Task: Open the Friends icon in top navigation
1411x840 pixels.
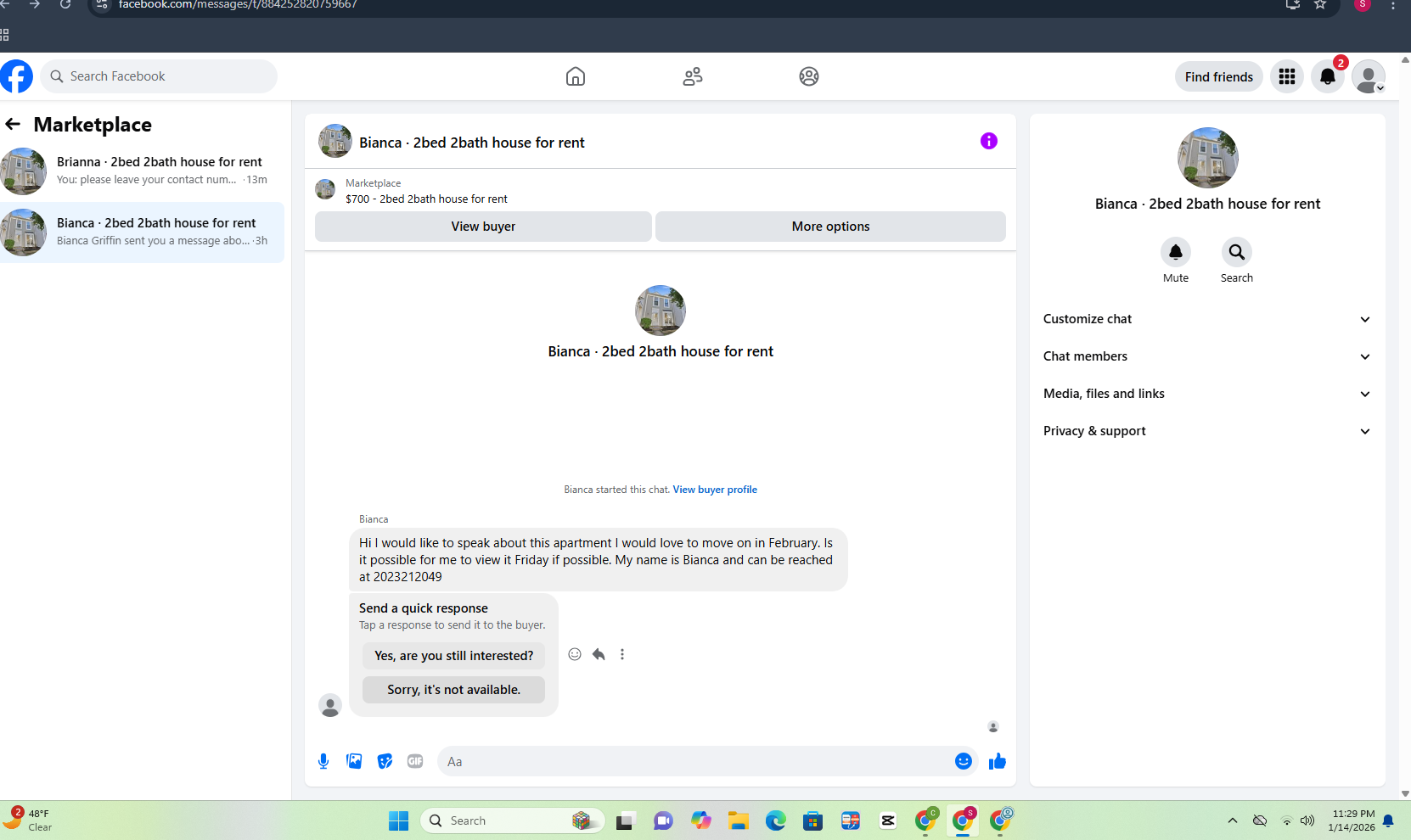Action: point(693,76)
